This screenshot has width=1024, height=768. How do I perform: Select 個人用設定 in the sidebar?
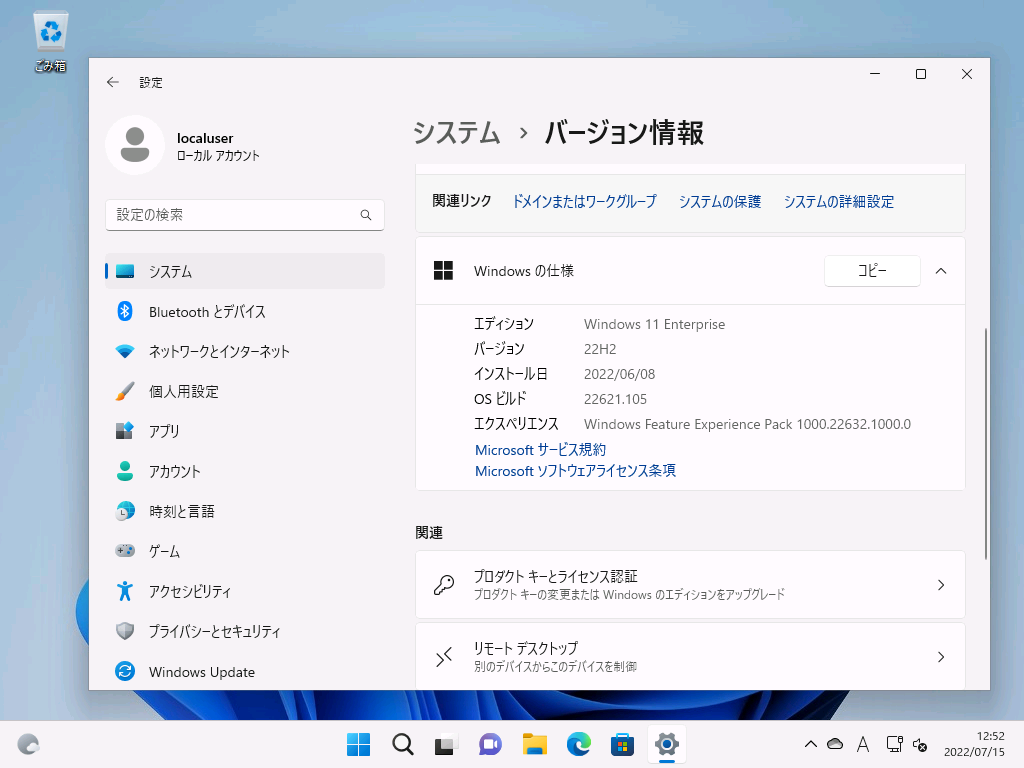tap(183, 392)
